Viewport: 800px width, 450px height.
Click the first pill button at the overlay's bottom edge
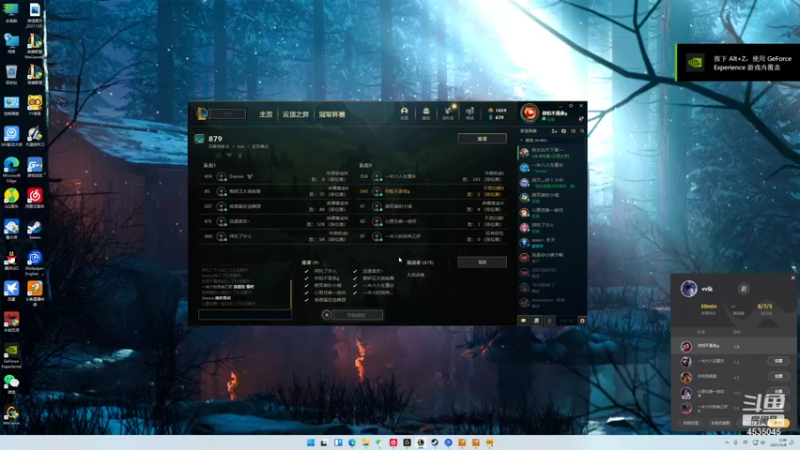pyautogui.click(x=691, y=423)
